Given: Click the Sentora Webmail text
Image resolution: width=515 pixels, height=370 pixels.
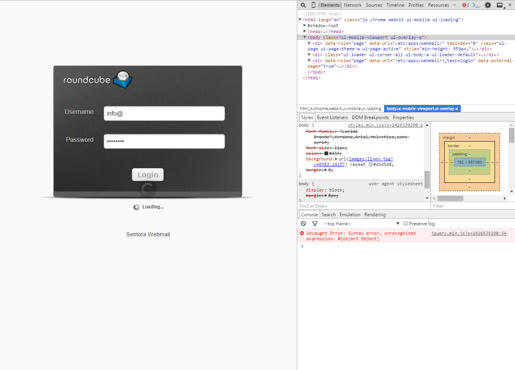Looking at the screenshot, I should click(148, 235).
